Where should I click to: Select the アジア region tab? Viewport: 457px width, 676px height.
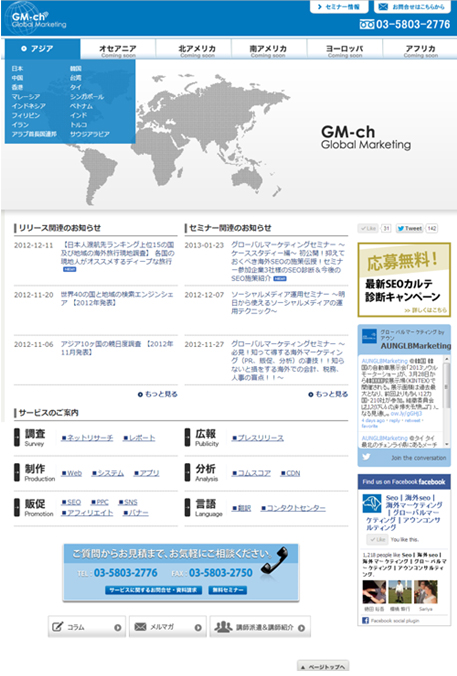click(x=42, y=49)
